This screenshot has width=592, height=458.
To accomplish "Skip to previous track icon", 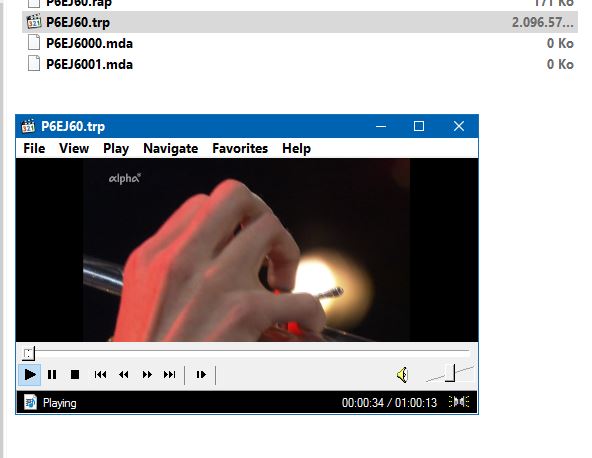I will (x=100, y=375).
